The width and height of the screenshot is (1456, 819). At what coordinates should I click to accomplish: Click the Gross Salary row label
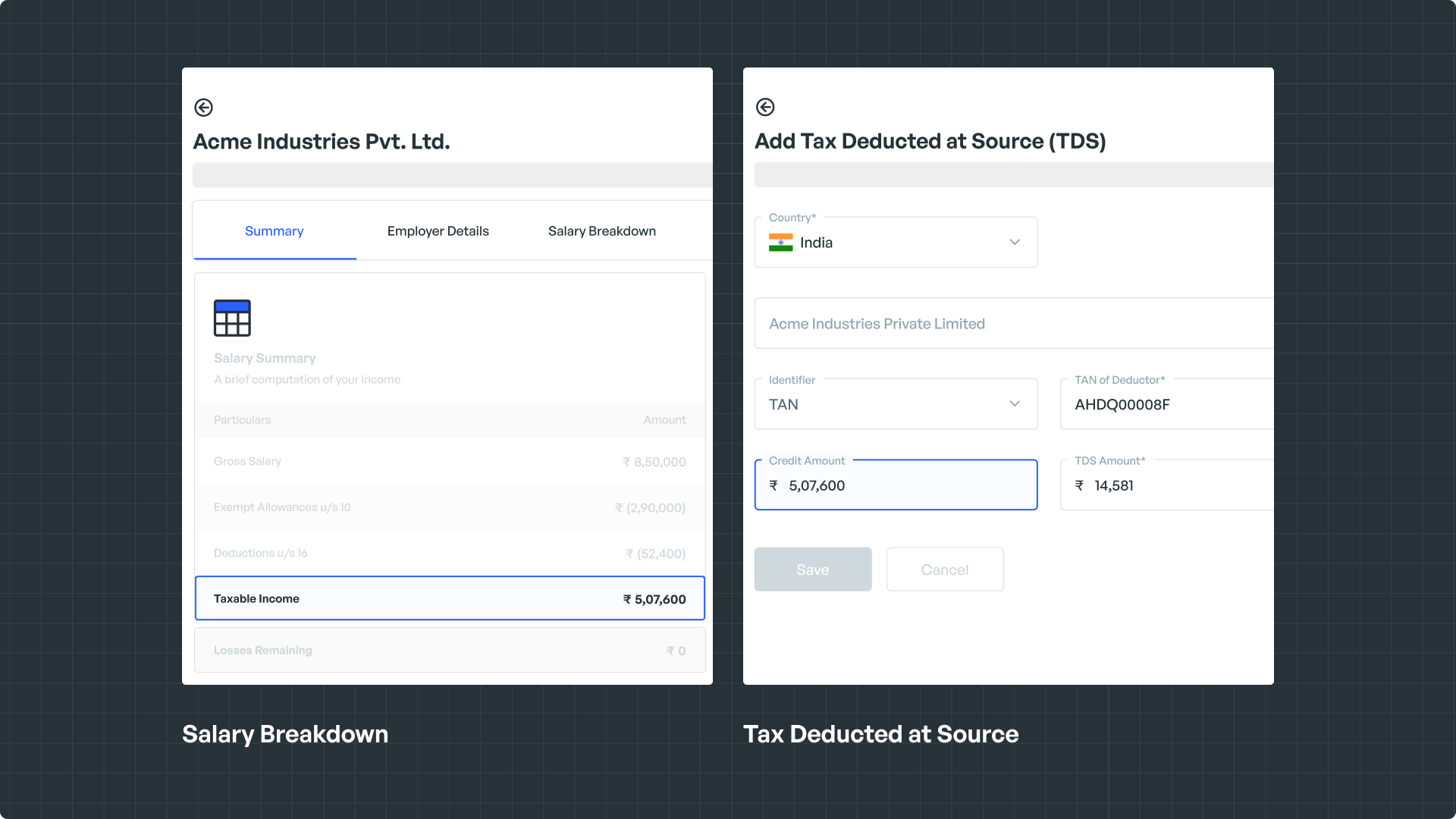[x=247, y=461]
